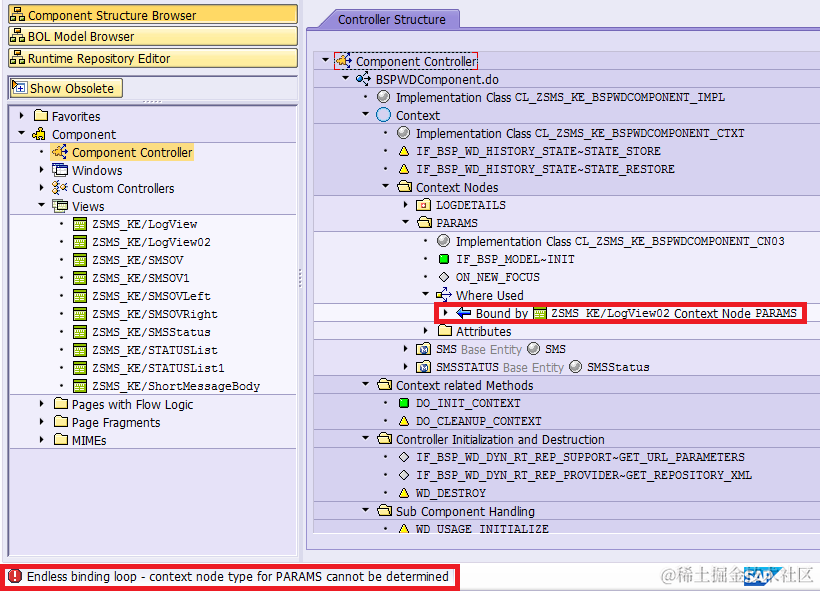This screenshot has width=820, height=591.
Task: Click the Show Obsolete button
Action: 66,88
